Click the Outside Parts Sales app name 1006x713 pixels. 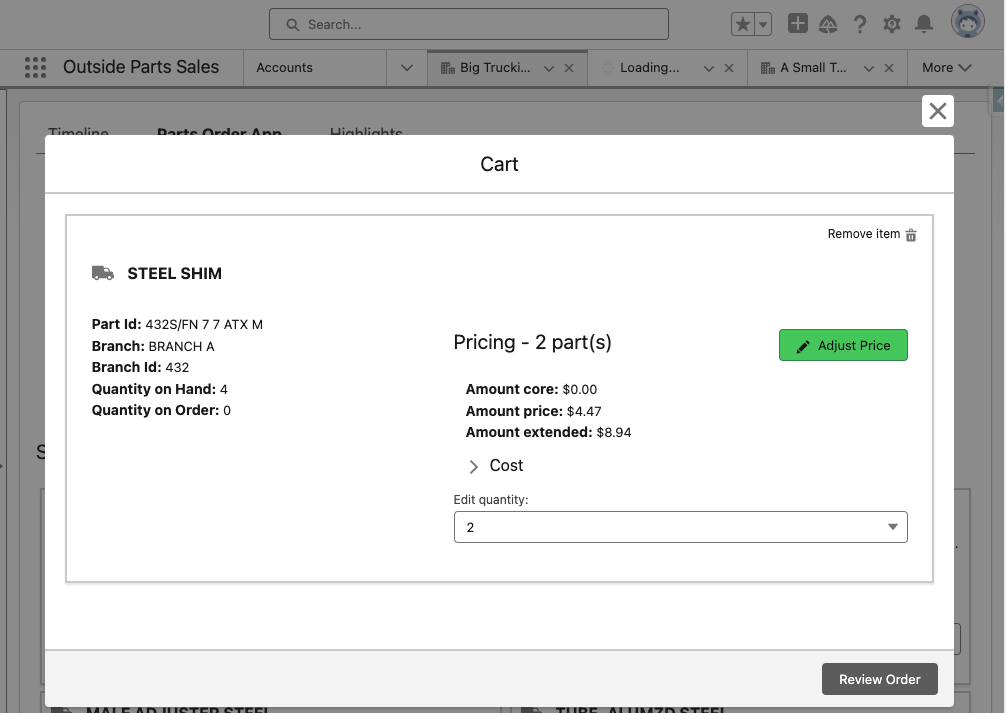pos(141,67)
